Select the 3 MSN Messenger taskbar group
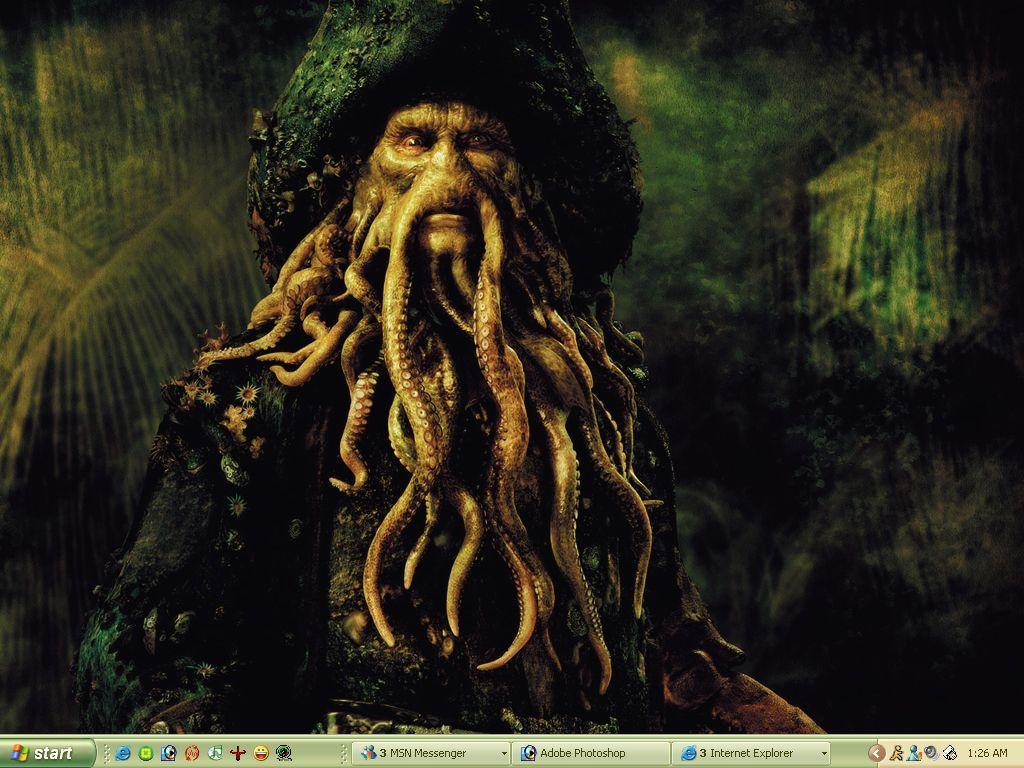Viewport: 1024px width, 768px height. [420, 753]
